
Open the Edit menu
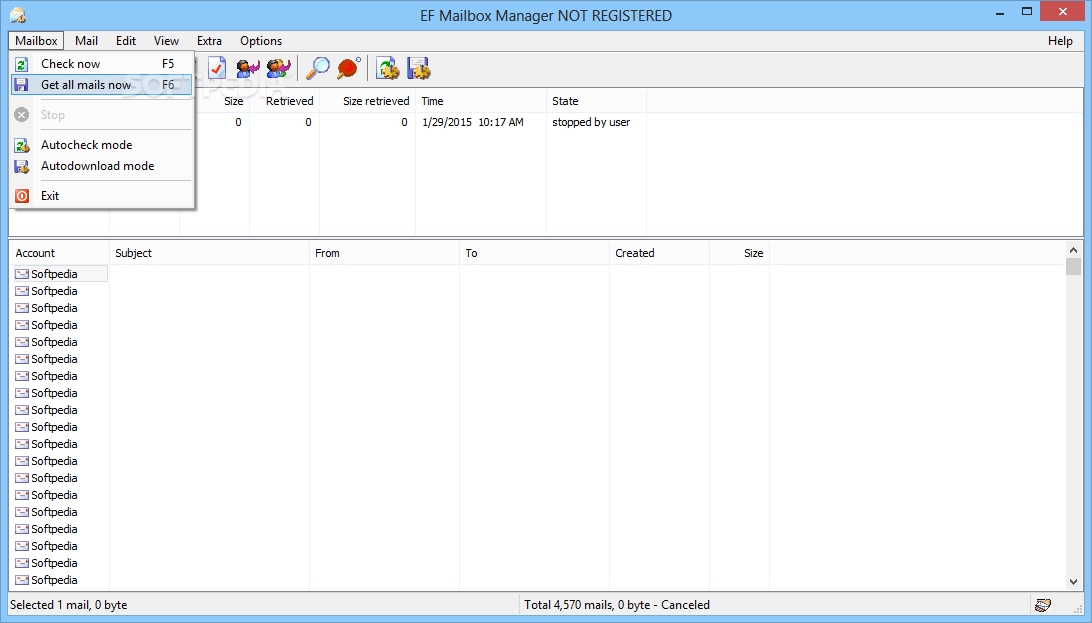pyautogui.click(x=126, y=41)
